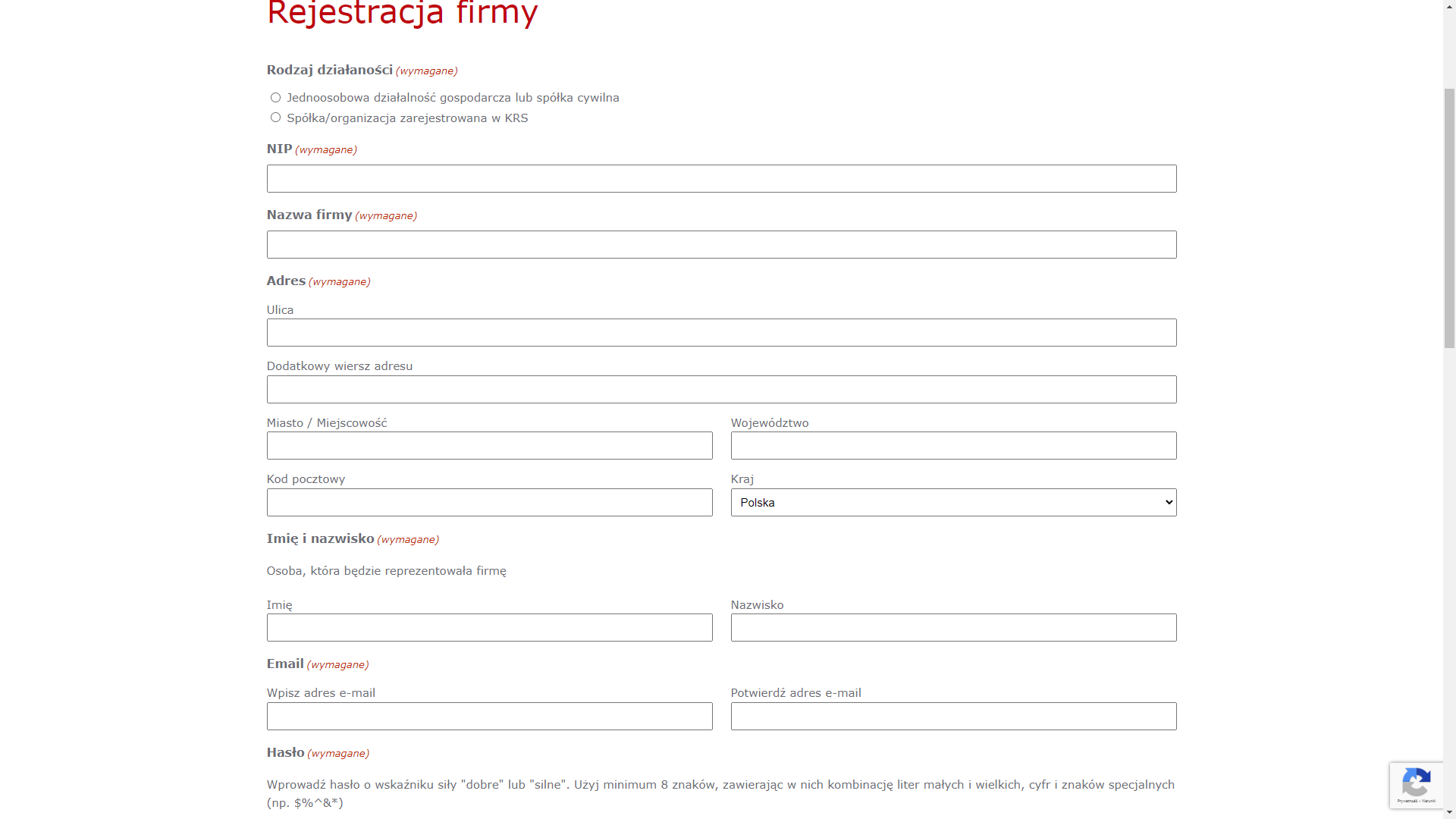Viewport: 1456px width, 819px height.
Task: Click the Nazwisko surname field
Action: click(953, 628)
